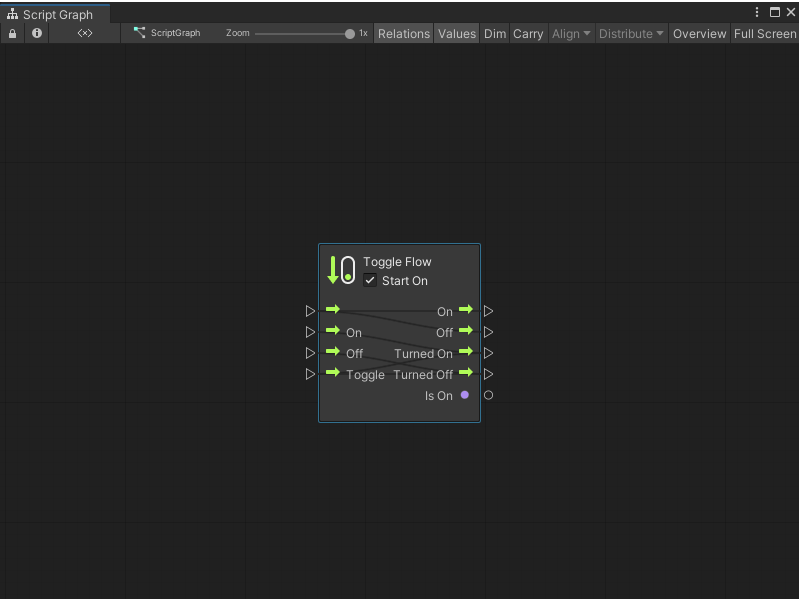Click the On output port arrow
Image resolution: width=800 pixels, height=600 pixels.
465,311
